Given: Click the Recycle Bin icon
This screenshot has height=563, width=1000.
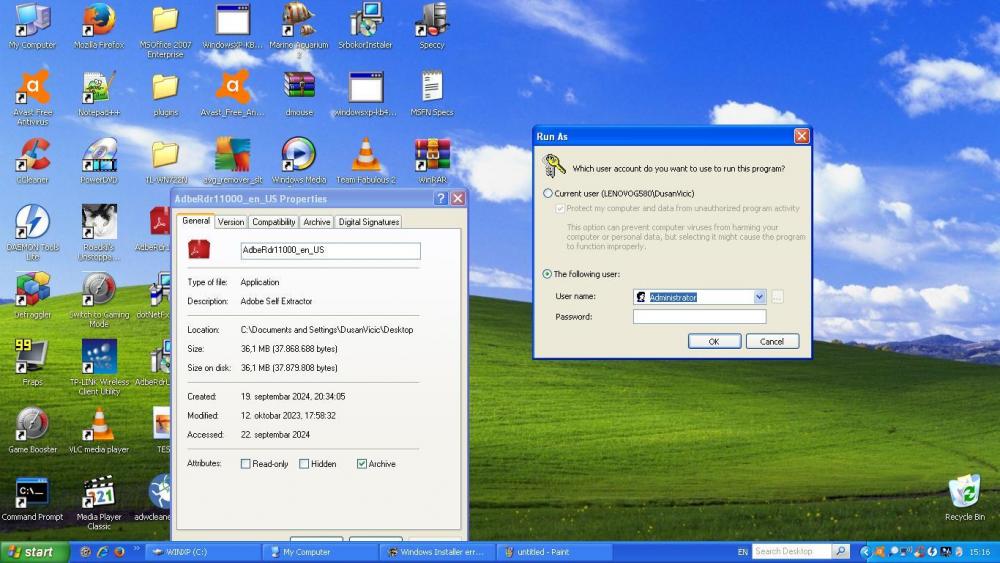Looking at the screenshot, I should [964, 492].
